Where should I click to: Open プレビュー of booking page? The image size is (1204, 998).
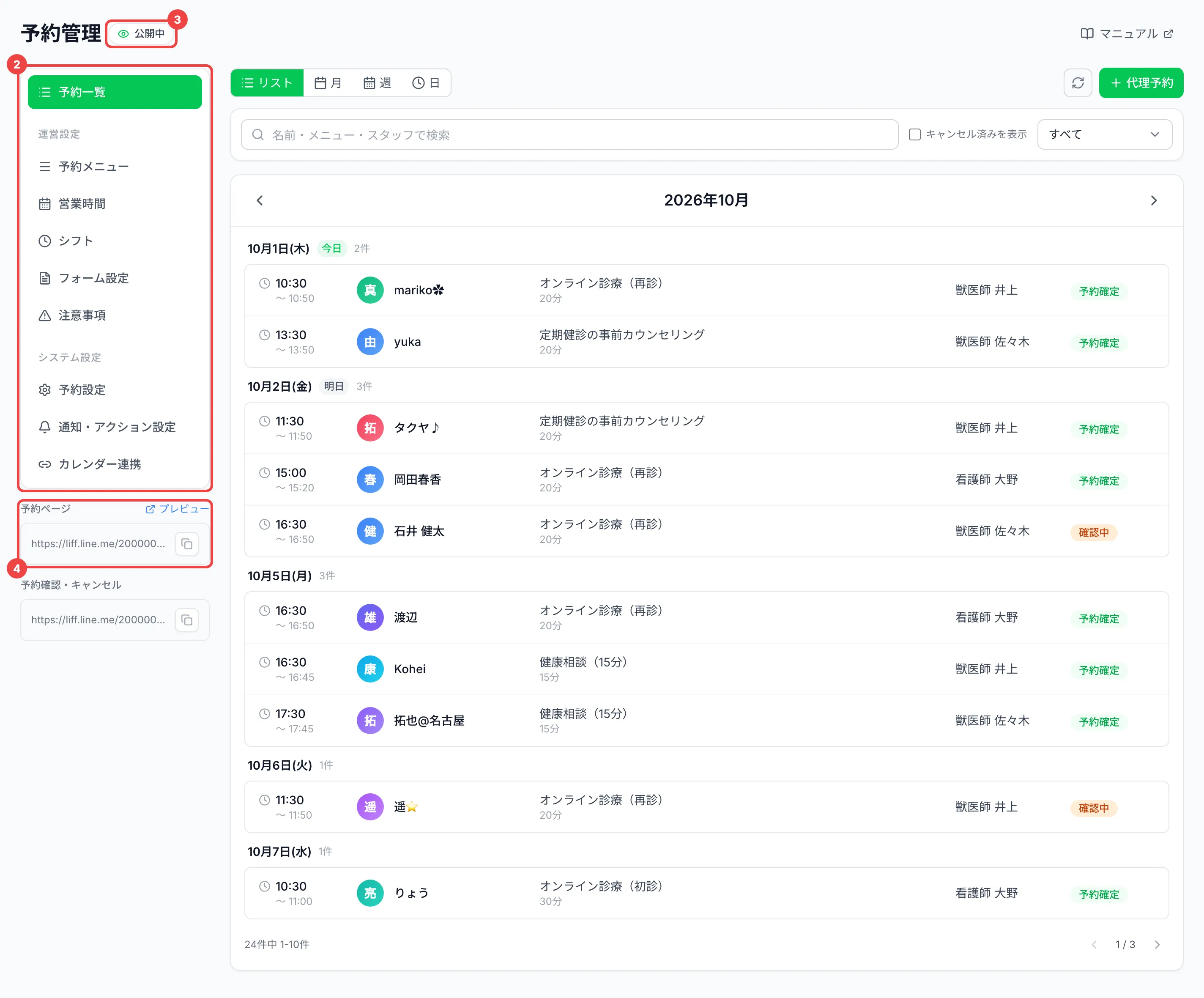point(177,509)
